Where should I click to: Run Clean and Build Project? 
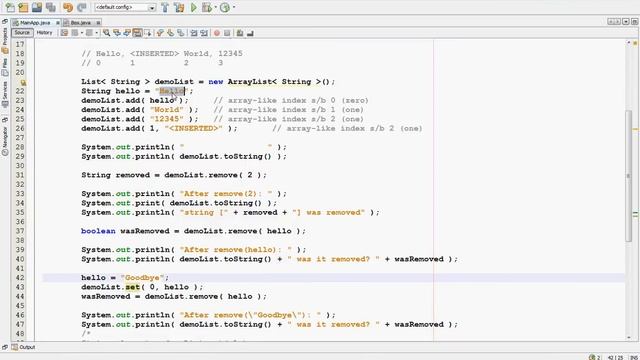[179, 7]
